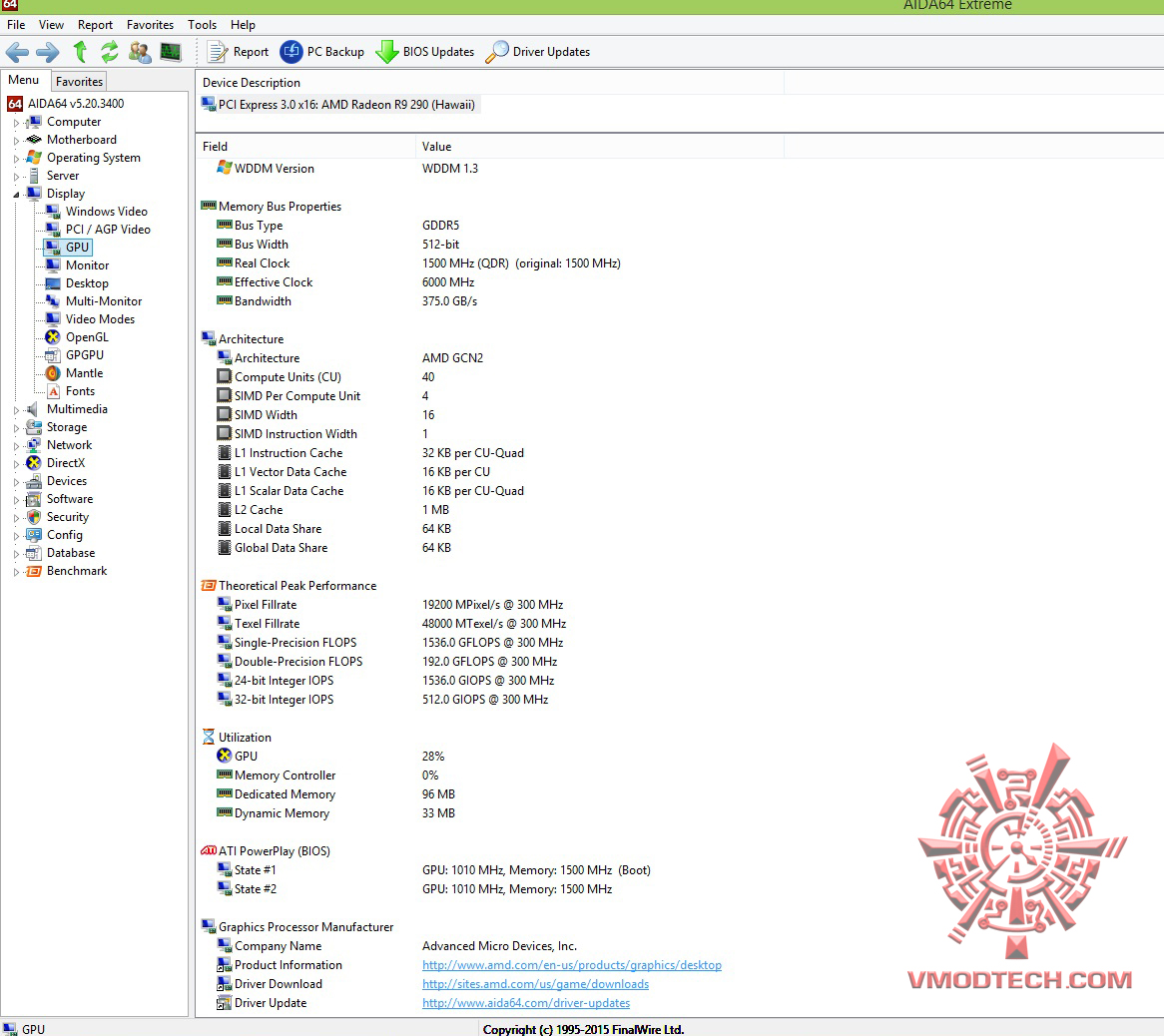Select the PCI Express 3.0 x16 device row
The image size is (1164, 1036).
pyautogui.click(x=338, y=105)
